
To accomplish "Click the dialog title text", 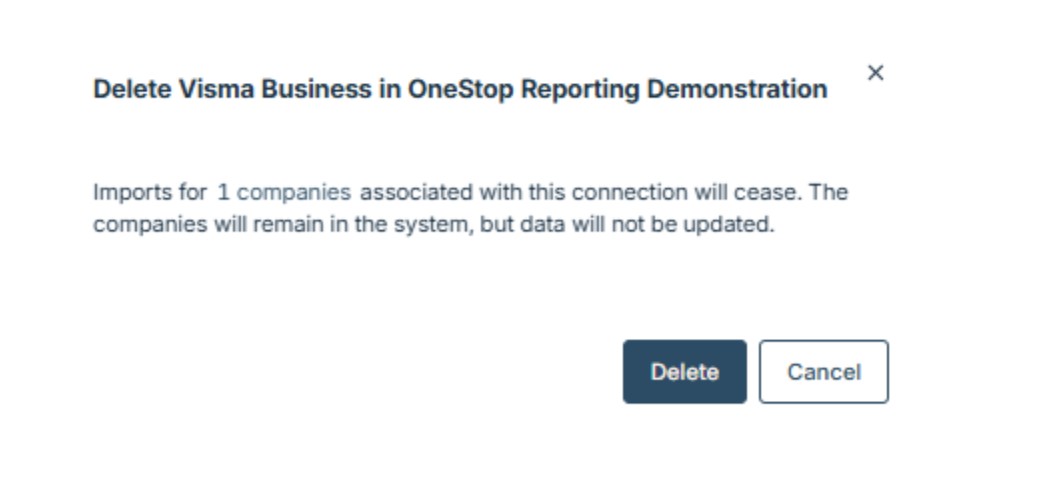I will (x=460, y=89).
